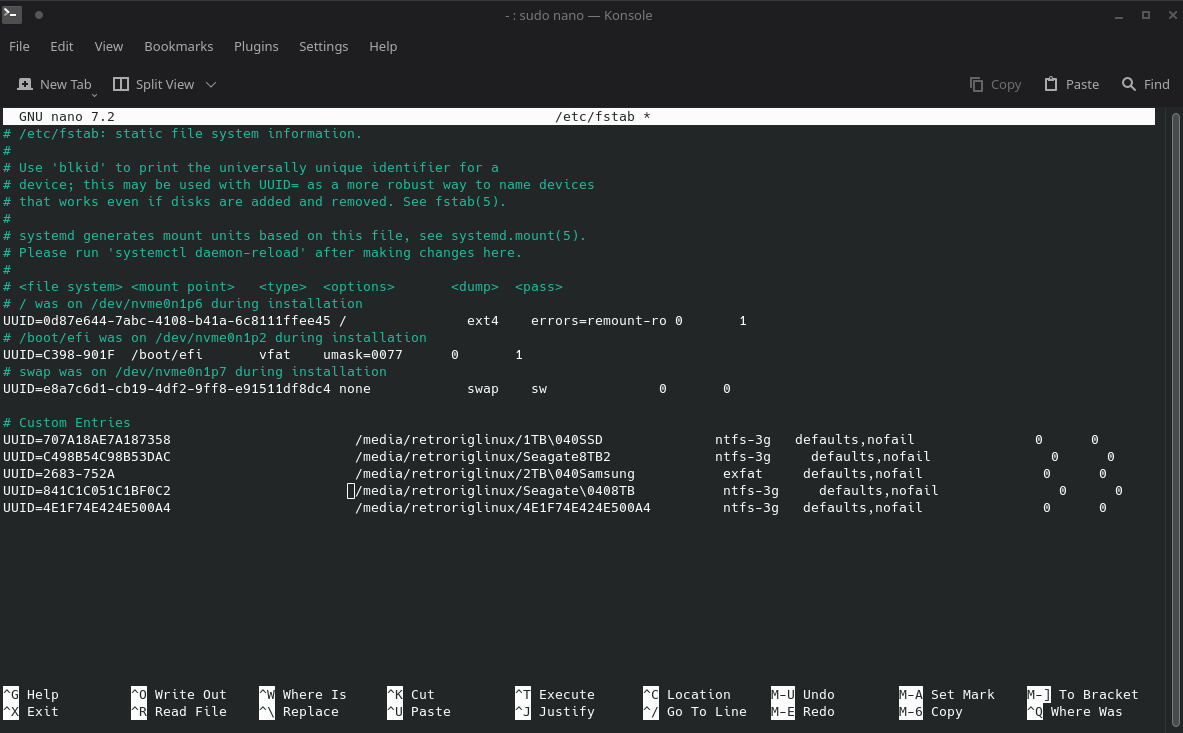Image resolution: width=1183 pixels, height=733 pixels.
Task: Click the terminal vertical scrollbar
Action: 1175,400
